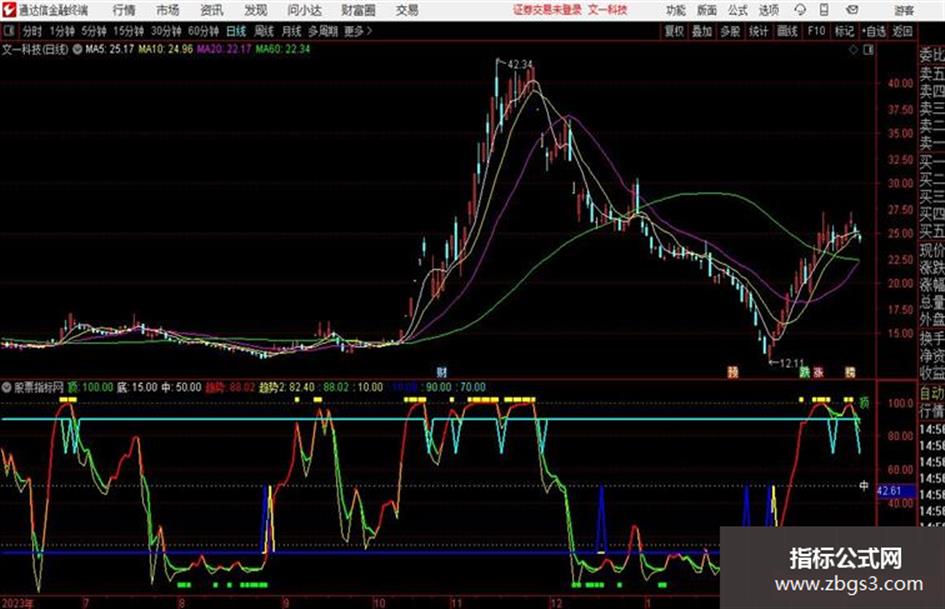Click the 返回 back button
The image size is (945, 609).
point(902,31)
